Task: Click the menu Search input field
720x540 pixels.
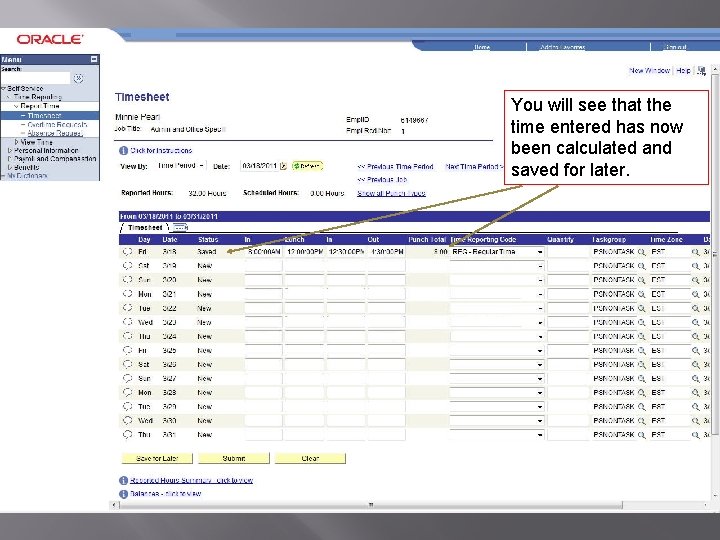Action: pyautogui.click(x=36, y=78)
